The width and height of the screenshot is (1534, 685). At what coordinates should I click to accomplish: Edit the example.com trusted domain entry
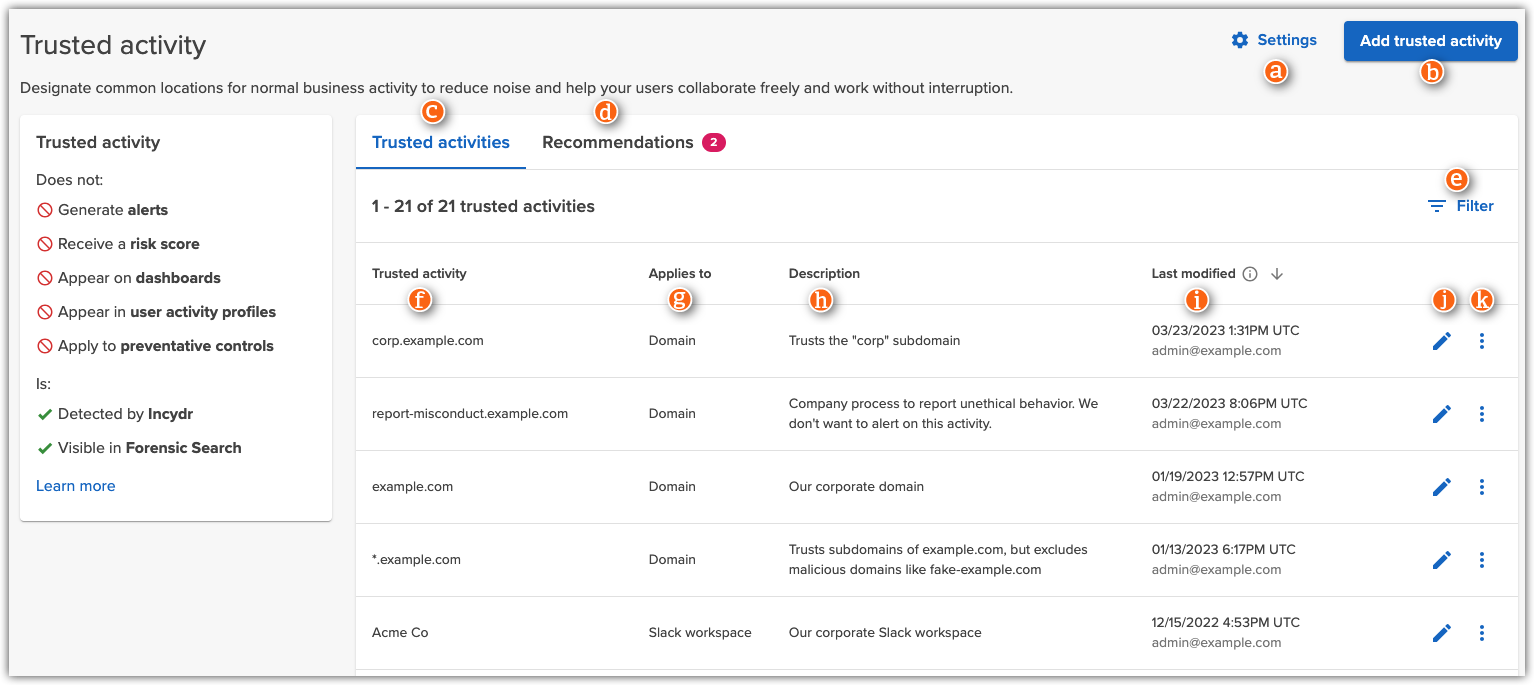tap(1442, 487)
